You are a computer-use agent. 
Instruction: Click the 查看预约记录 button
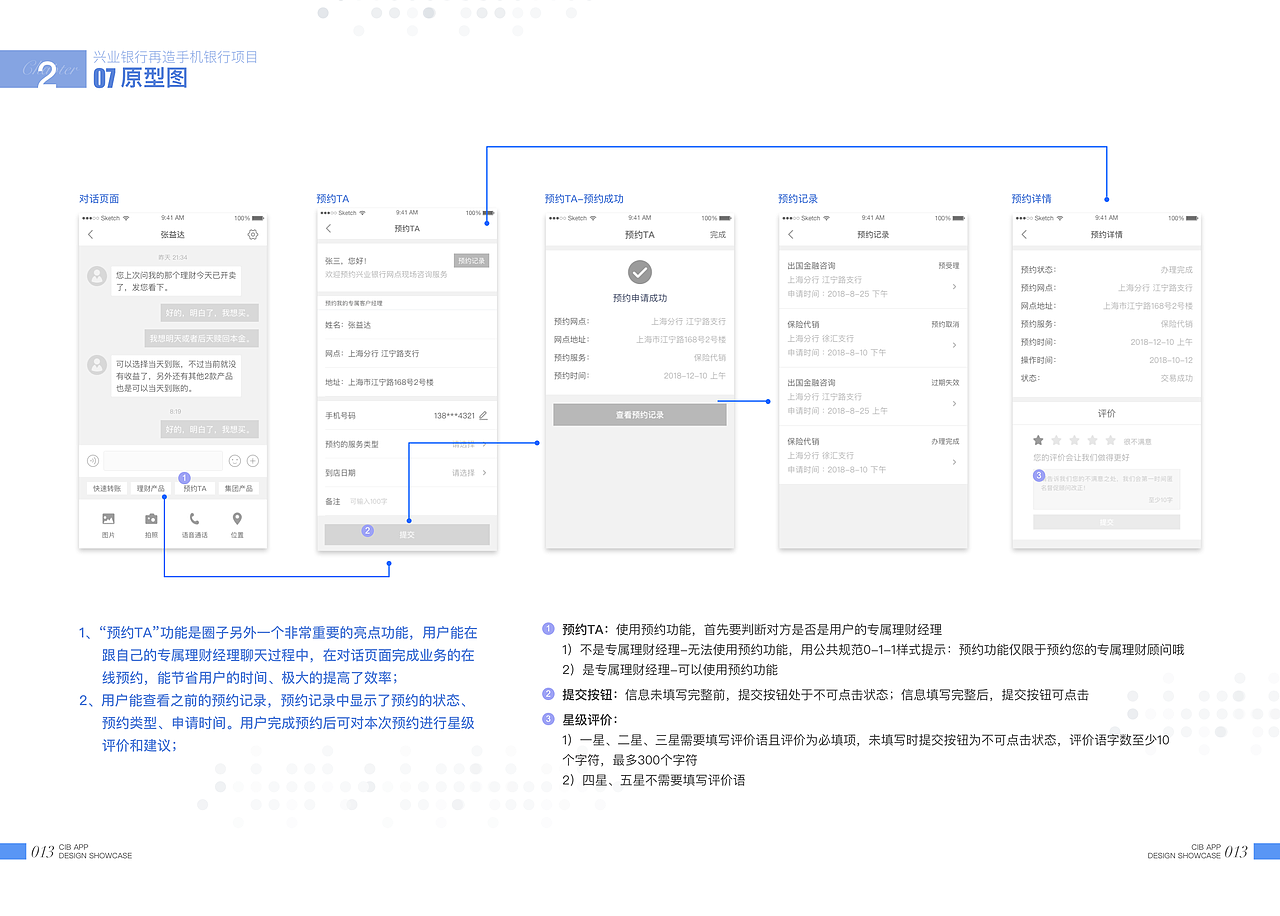639,413
